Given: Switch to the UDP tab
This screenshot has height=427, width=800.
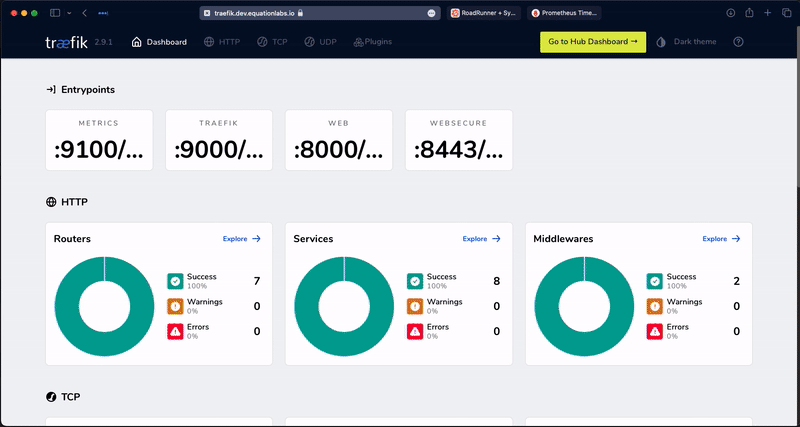Looking at the screenshot, I should click(320, 42).
